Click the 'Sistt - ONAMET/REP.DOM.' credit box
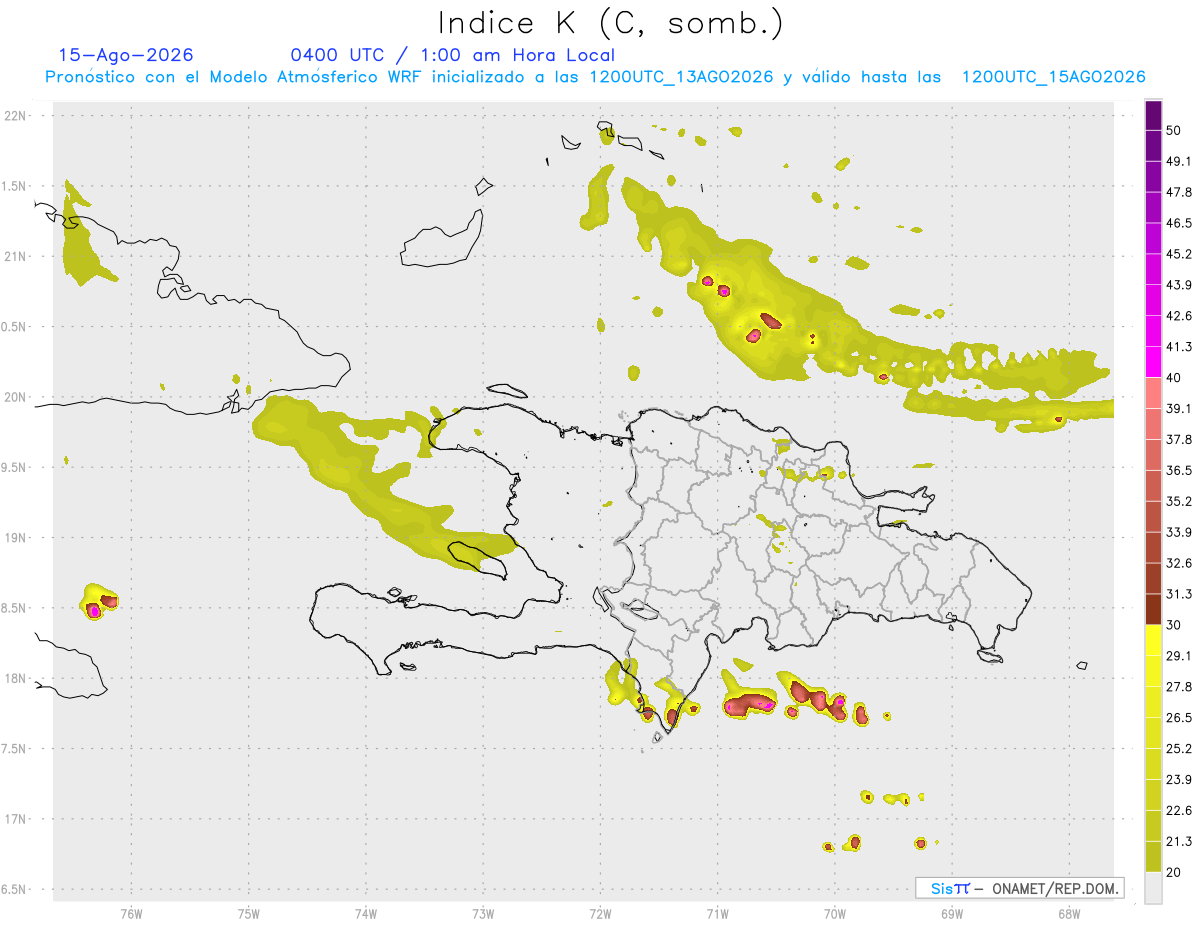The height and width of the screenshot is (927, 1200). pyautogui.click(x=1019, y=888)
